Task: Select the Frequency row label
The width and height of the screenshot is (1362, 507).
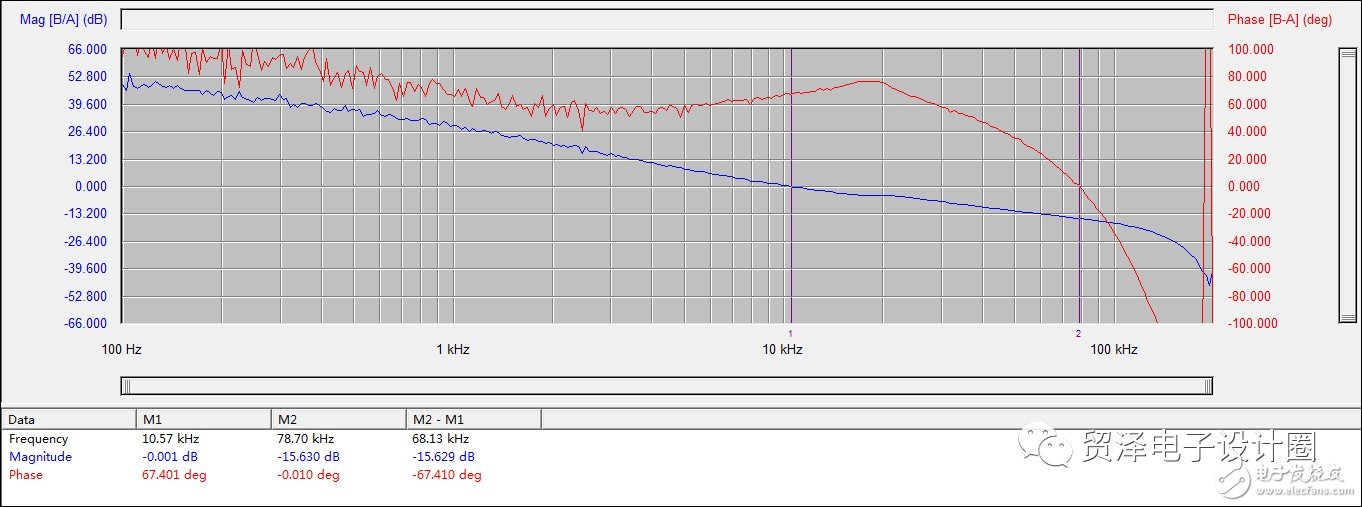Action: (39, 439)
